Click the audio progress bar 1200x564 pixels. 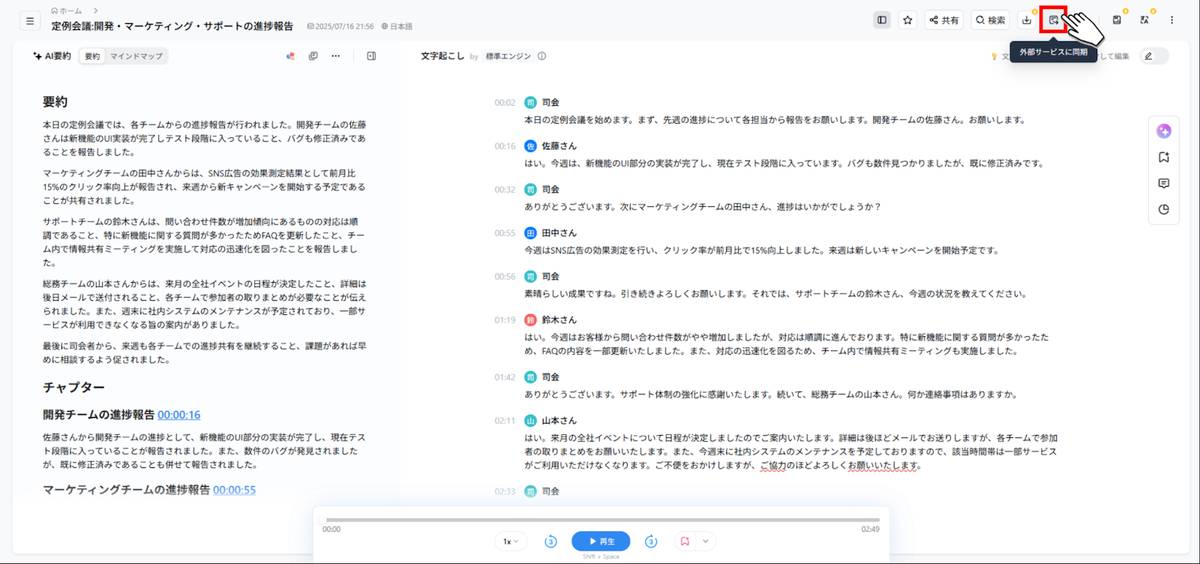pos(601,520)
